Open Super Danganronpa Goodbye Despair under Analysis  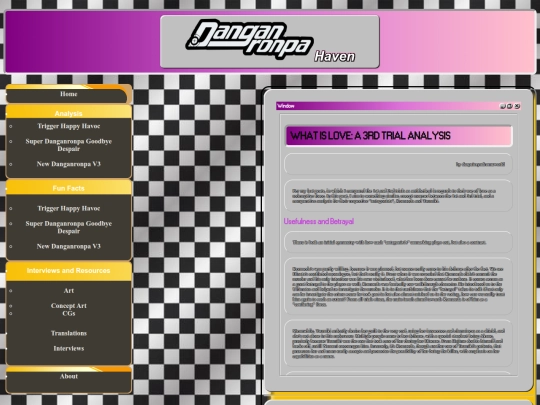[x=69, y=145]
